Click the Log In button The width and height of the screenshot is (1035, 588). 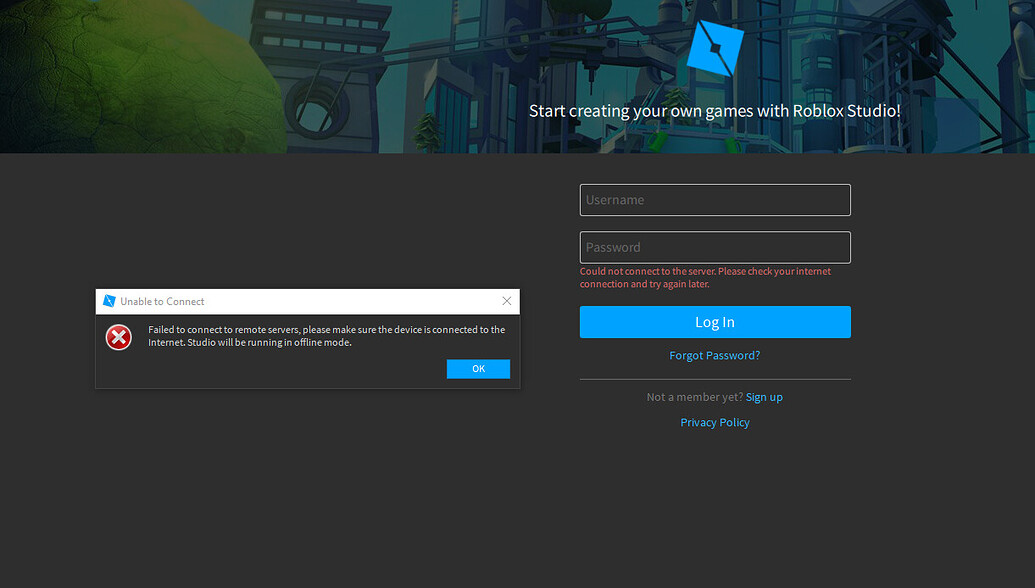[715, 322]
